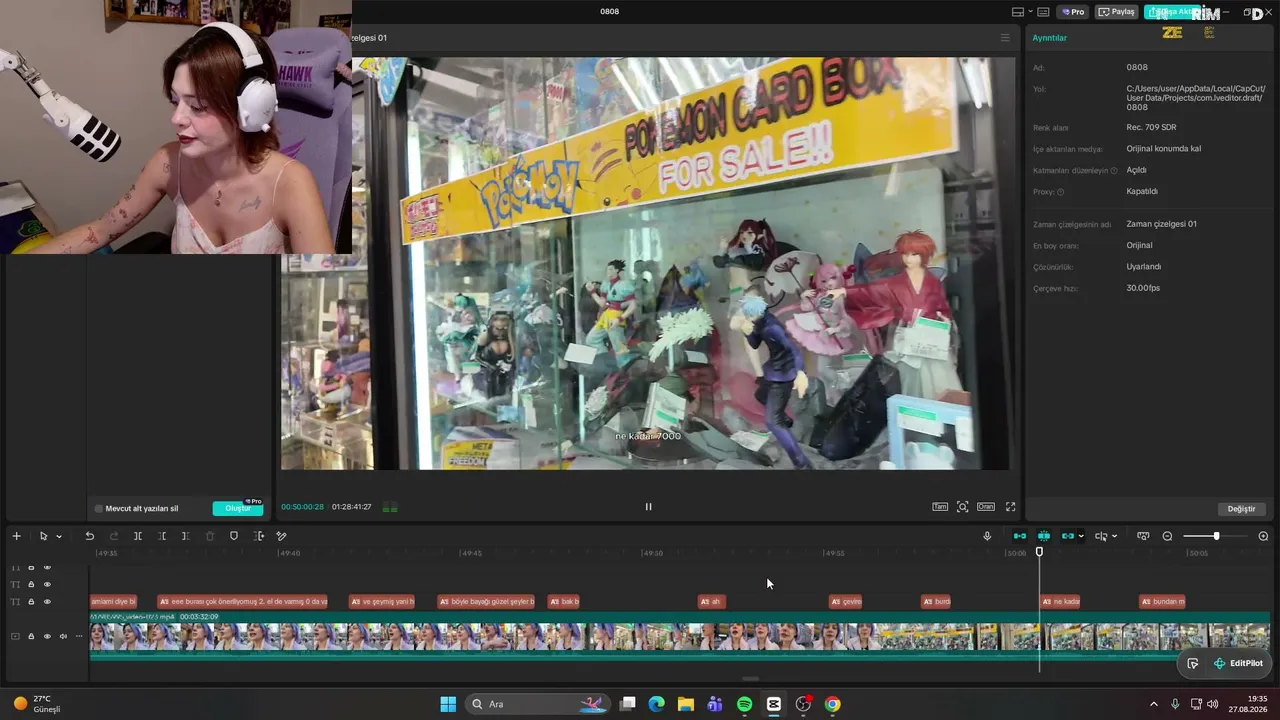Trim left of playhead with delete-left tool

click(x=162, y=536)
